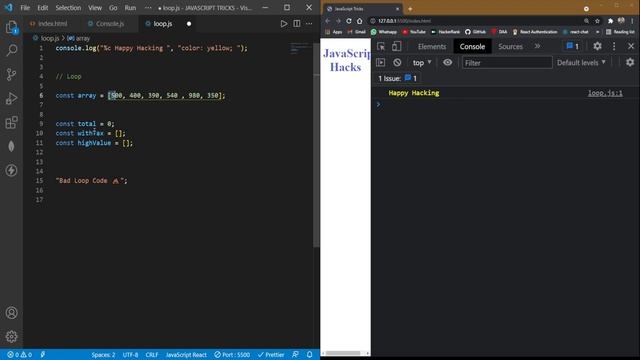Open the MongoDB leaf icon view
Screen dimensions: 640x360
(x=11, y=146)
